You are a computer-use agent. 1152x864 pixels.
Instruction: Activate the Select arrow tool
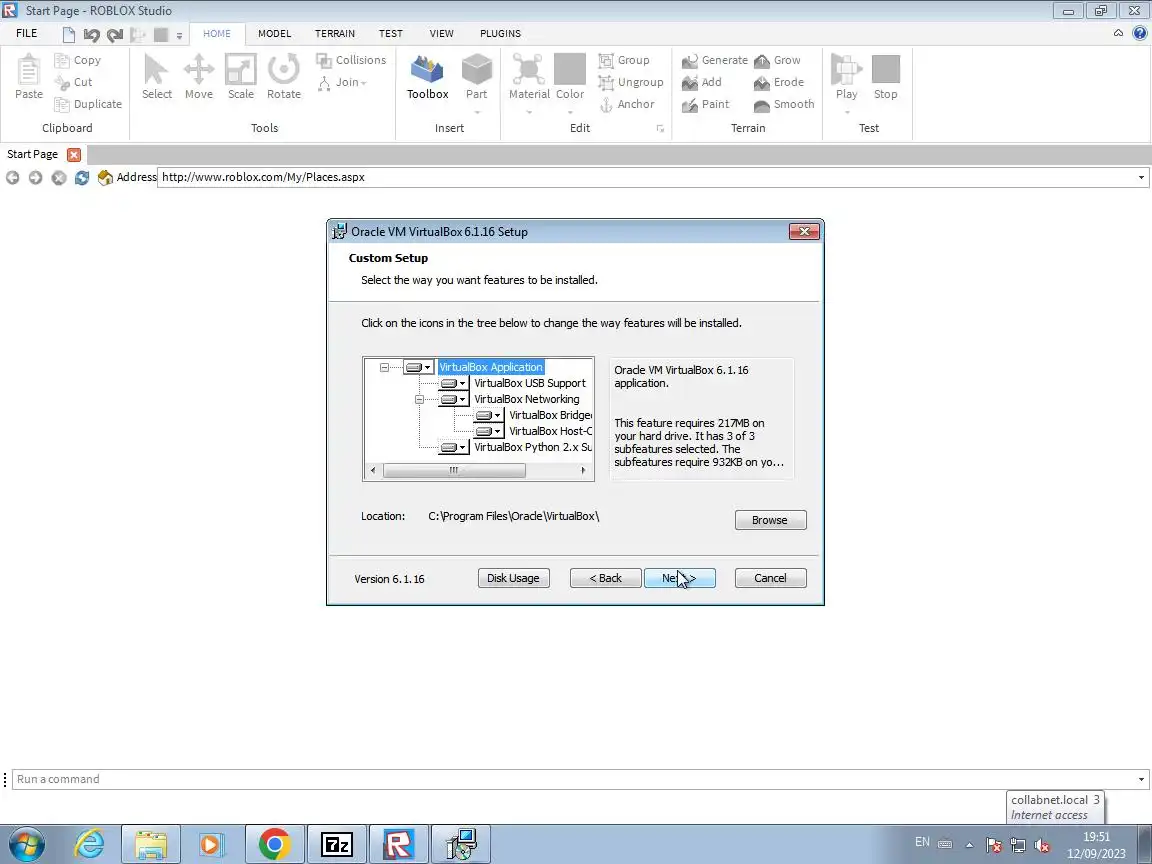point(156,76)
